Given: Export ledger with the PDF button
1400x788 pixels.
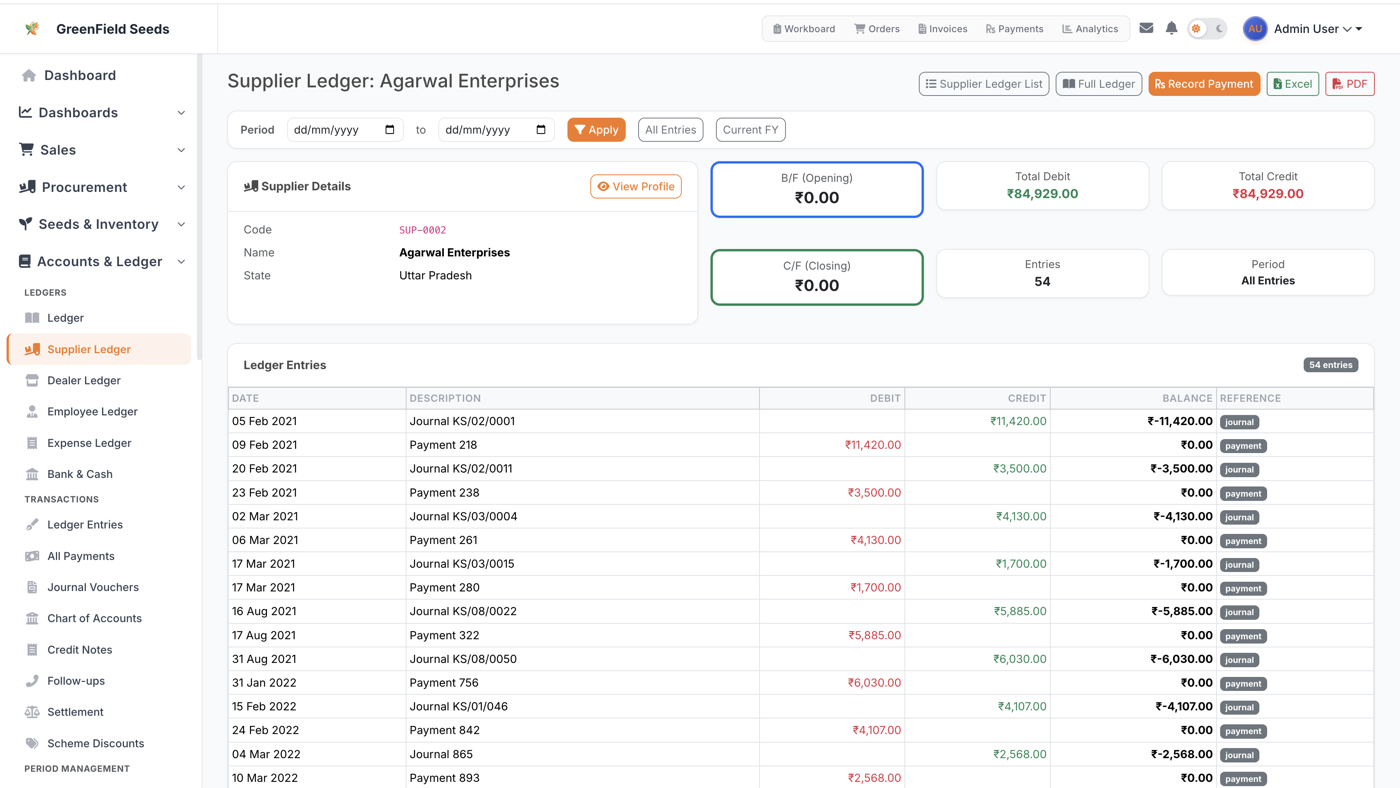Looking at the screenshot, I should (1349, 84).
